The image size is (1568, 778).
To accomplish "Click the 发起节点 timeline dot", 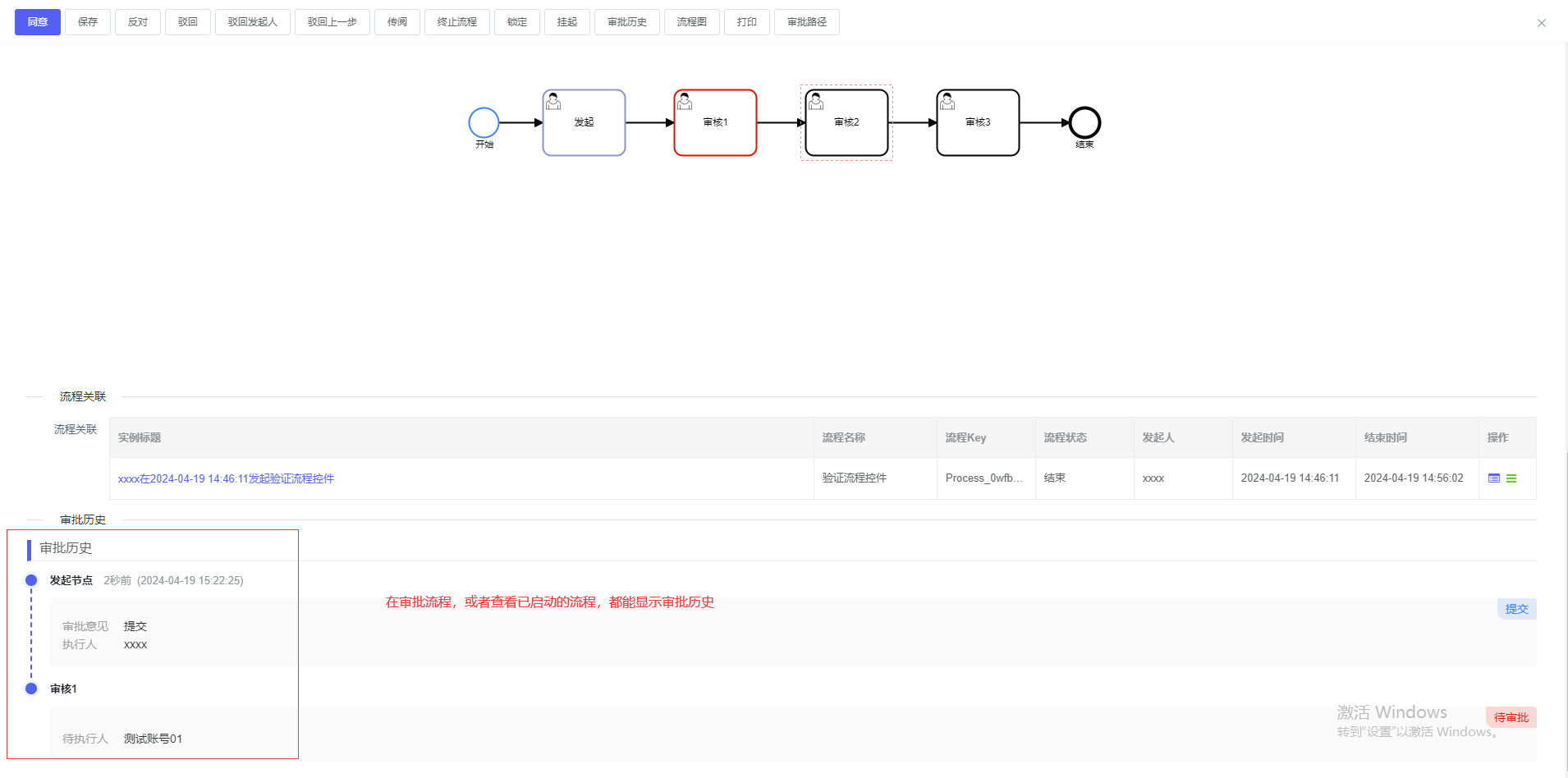I will (x=31, y=580).
